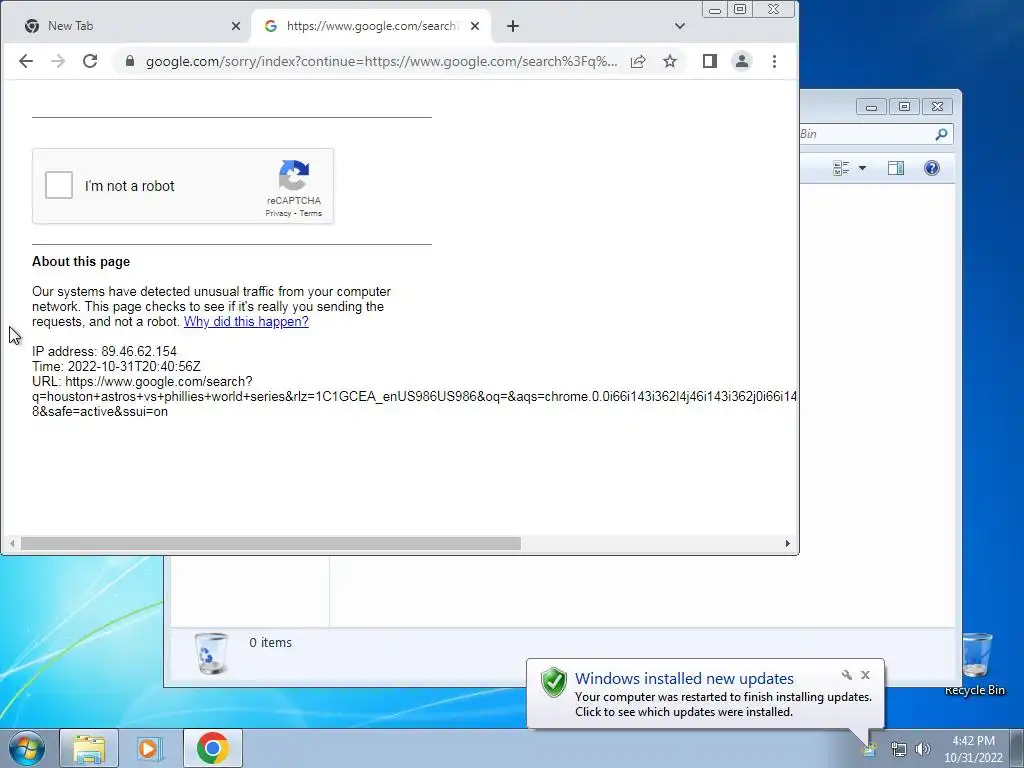
Task: Open the Chrome three-dot menu
Action: pos(775,61)
